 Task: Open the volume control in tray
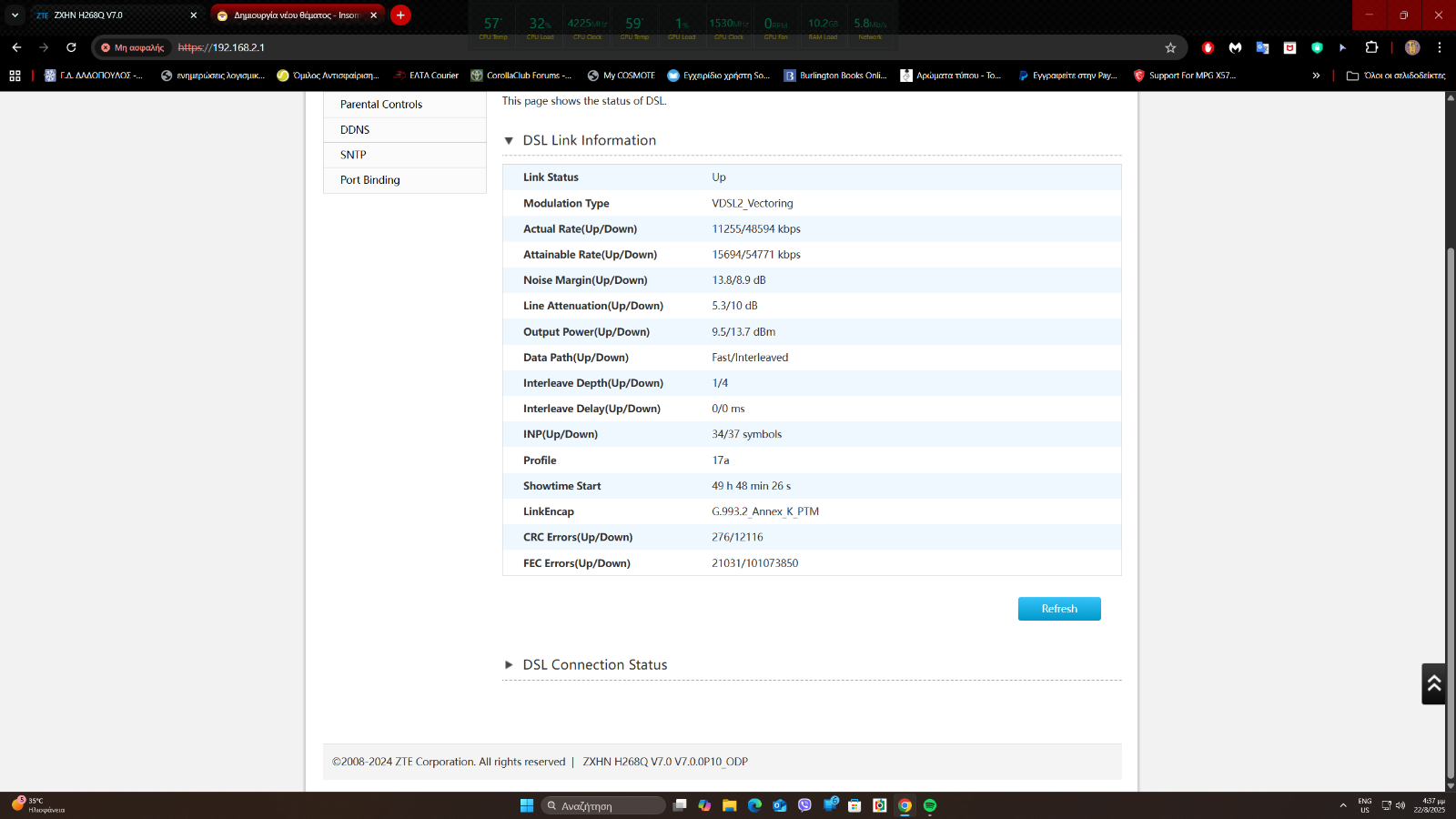pyautogui.click(x=1400, y=805)
